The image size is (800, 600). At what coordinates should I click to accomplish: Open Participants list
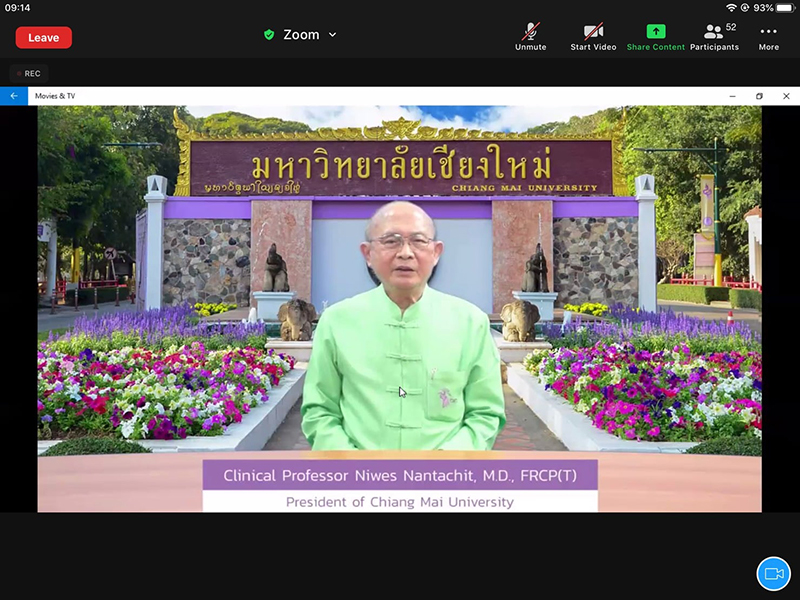point(714,37)
